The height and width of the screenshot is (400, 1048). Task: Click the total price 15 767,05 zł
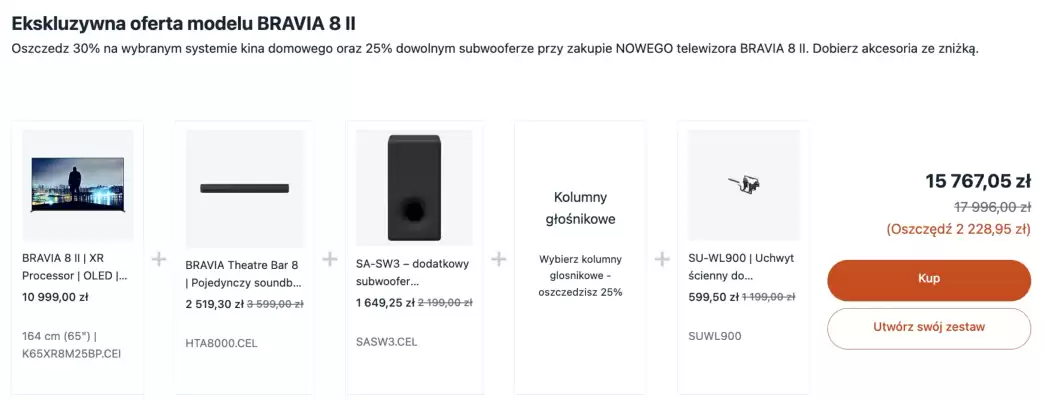(977, 181)
